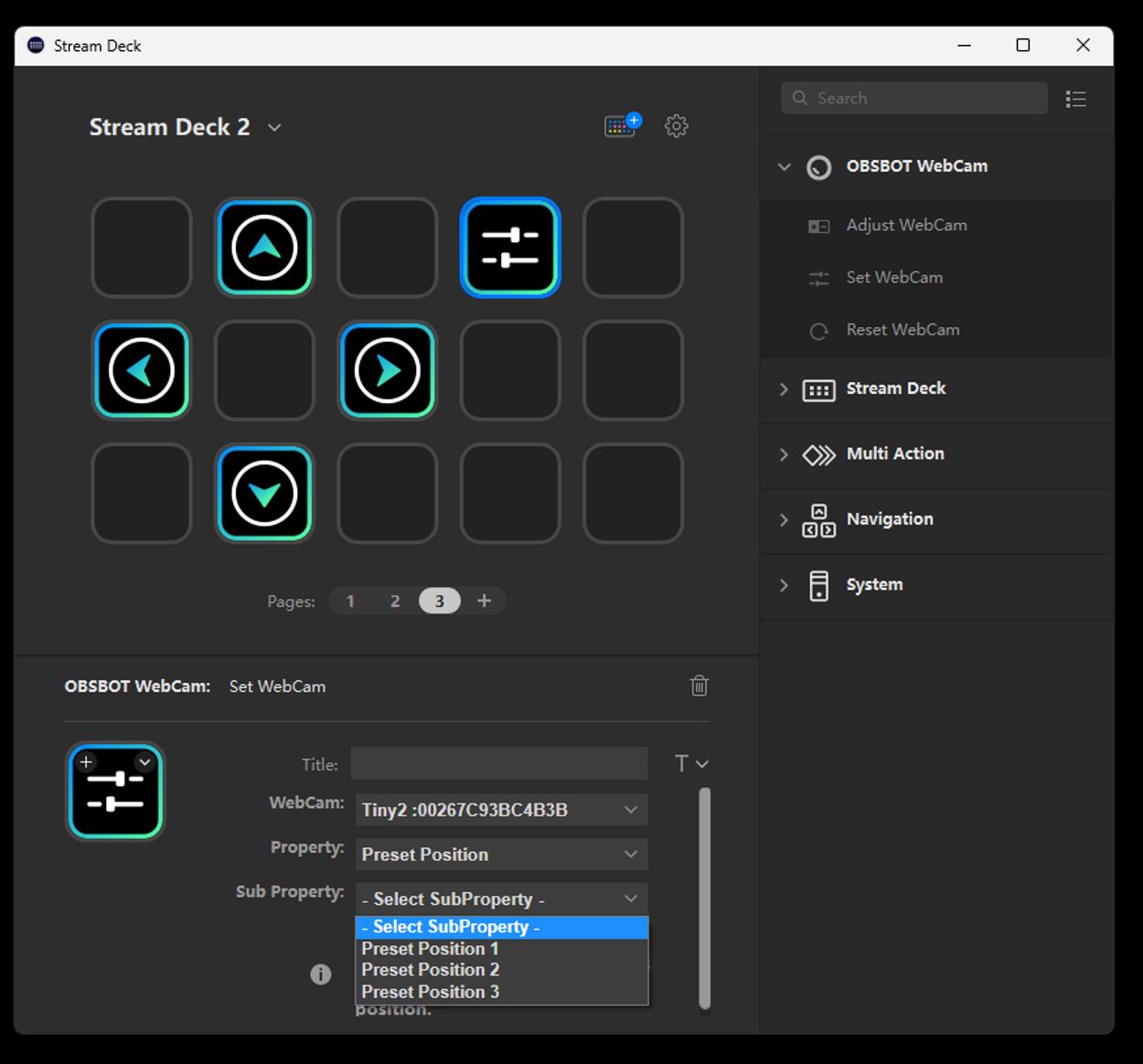Image resolution: width=1143 pixels, height=1064 pixels.
Task: Click the left arrow navigation key
Action: (141, 370)
